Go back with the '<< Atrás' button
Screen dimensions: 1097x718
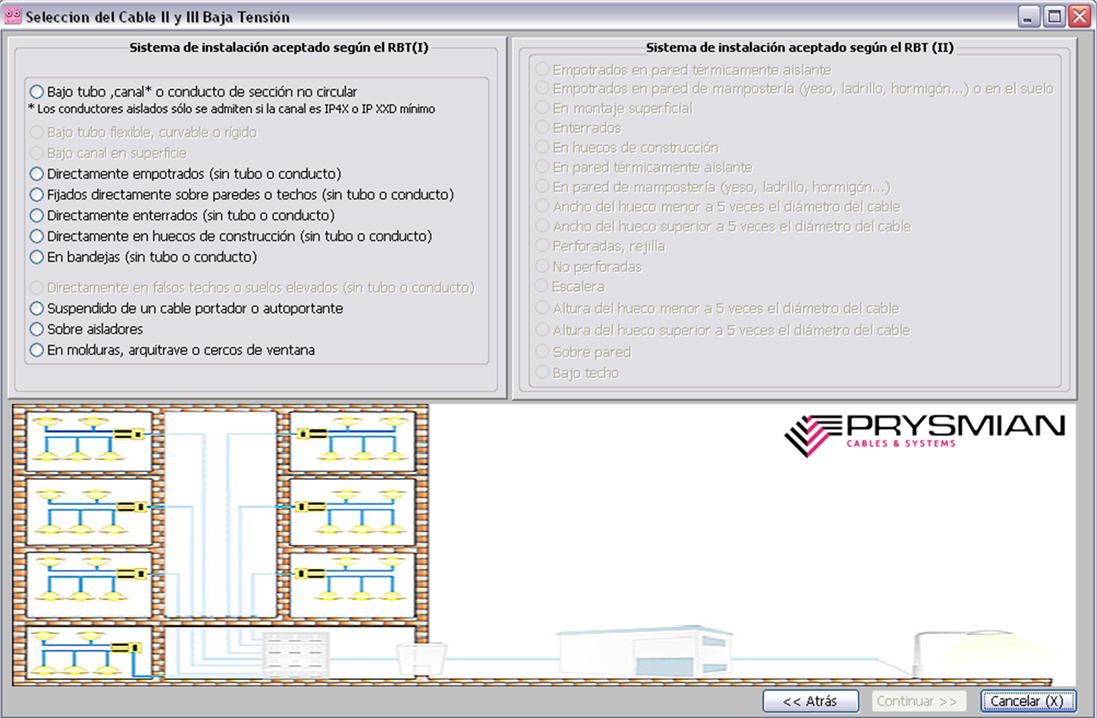point(810,701)
